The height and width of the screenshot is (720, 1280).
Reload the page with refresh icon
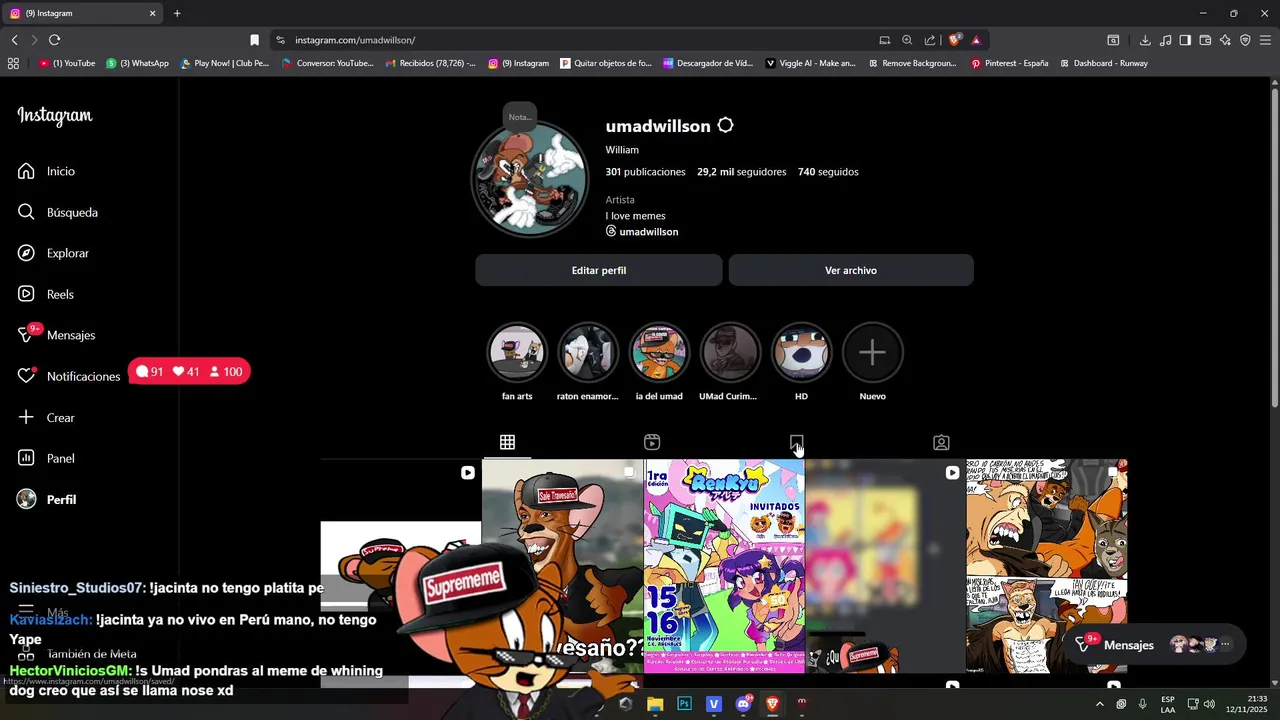click(54, 40)
